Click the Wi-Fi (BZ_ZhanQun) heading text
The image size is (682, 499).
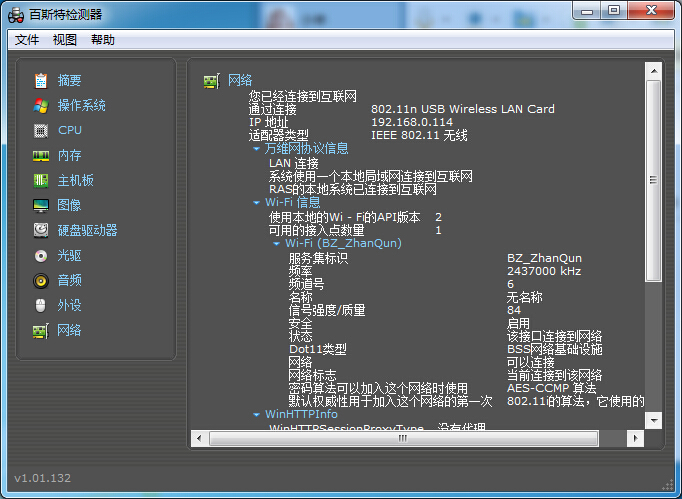pos(344,243)
